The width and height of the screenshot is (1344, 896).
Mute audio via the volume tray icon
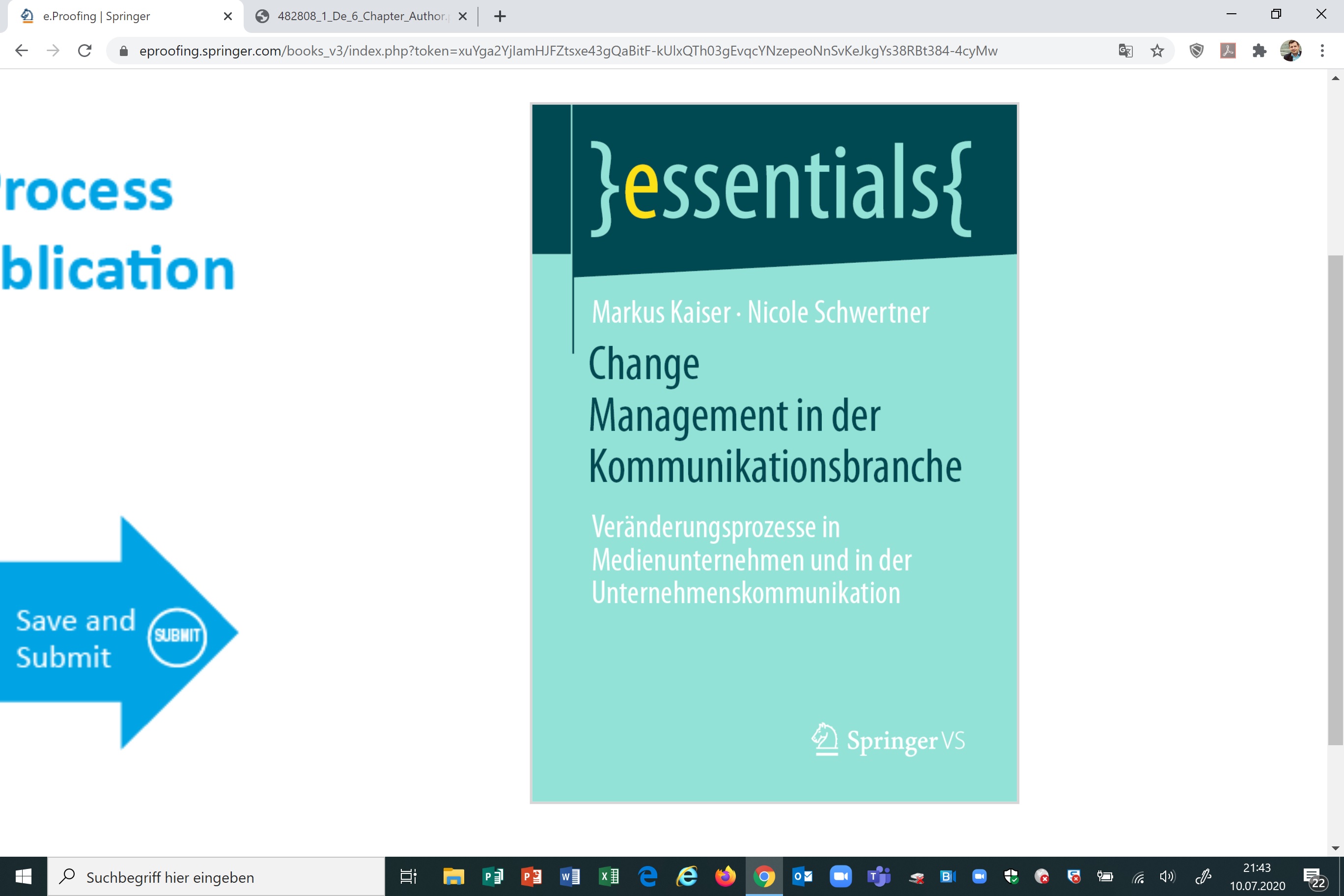[x=1167, y=877]
